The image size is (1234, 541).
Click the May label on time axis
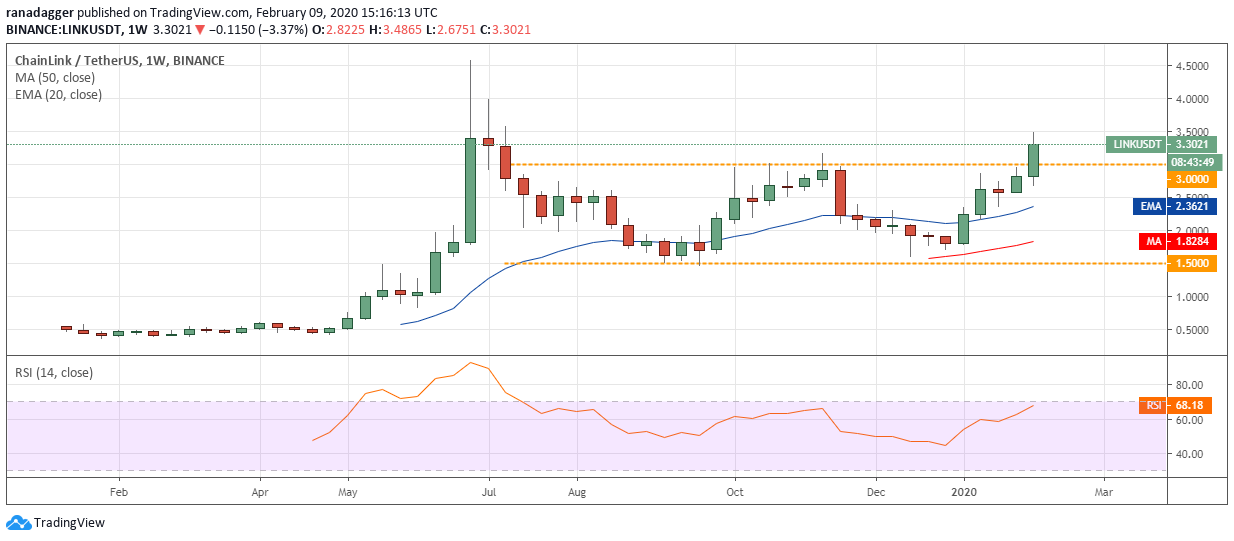tap(348, 492)
